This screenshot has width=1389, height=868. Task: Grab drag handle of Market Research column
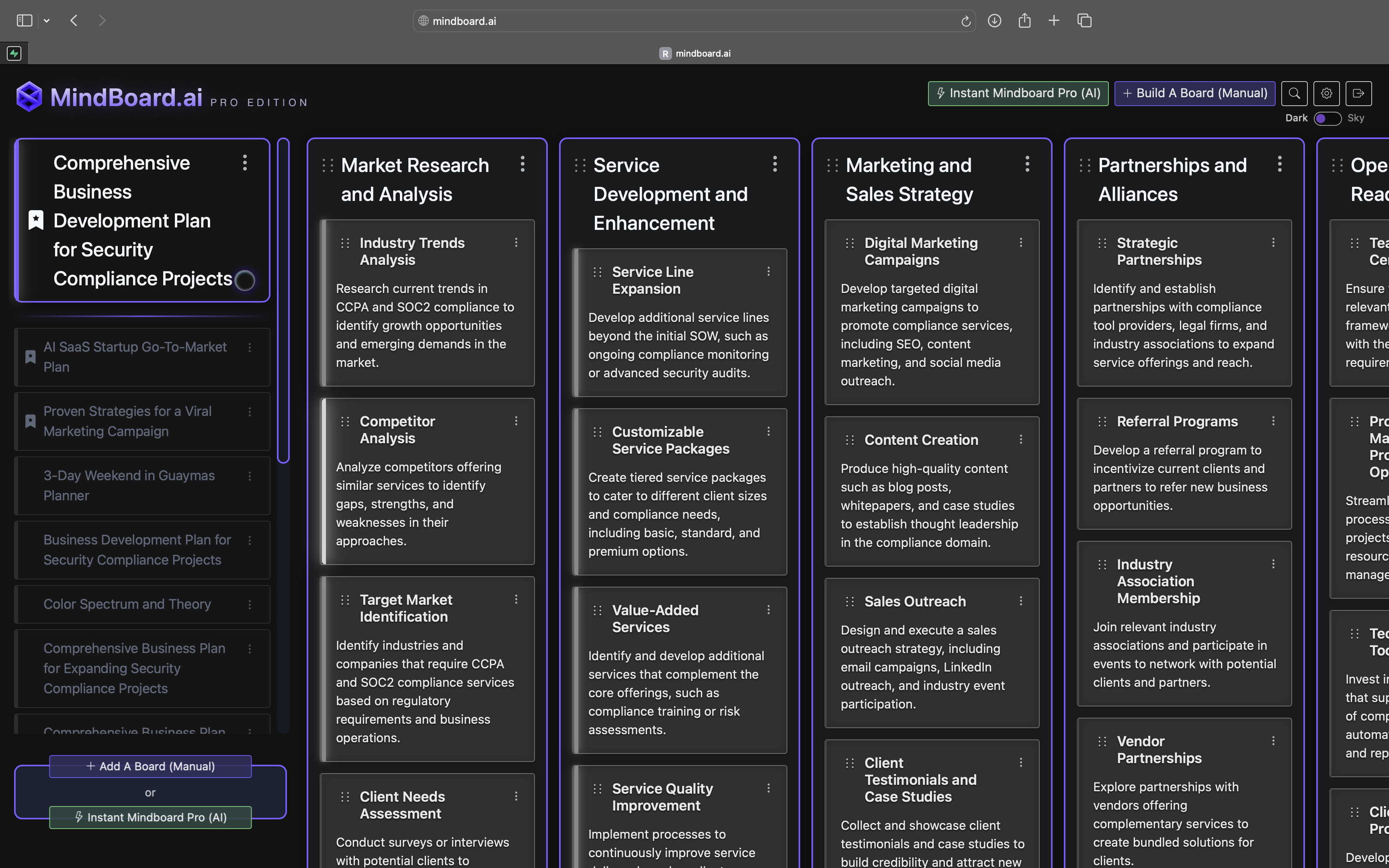tap(328, 165)
